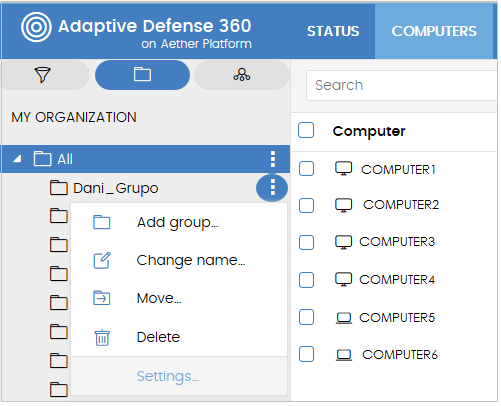Choose Delete from the context menu

pyautogui.click(x=158, y=337)
